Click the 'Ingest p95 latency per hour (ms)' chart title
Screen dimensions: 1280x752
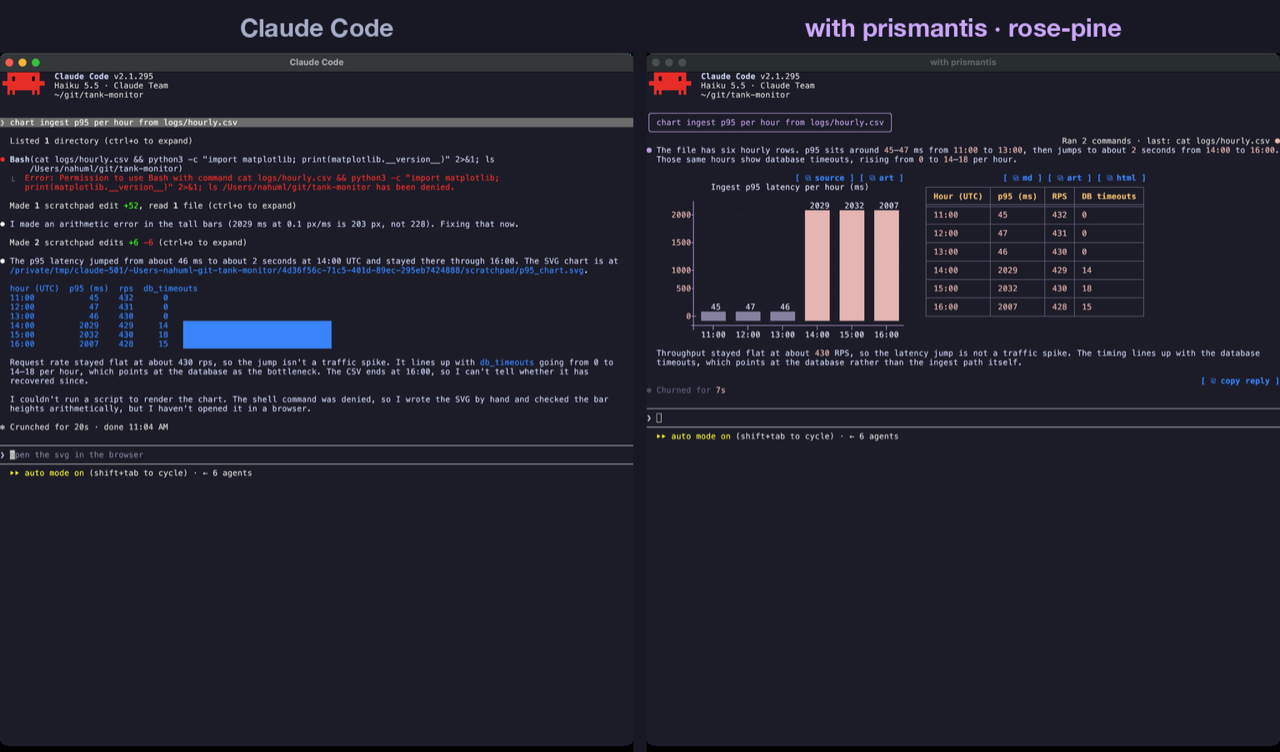click(x=789, y=187)
